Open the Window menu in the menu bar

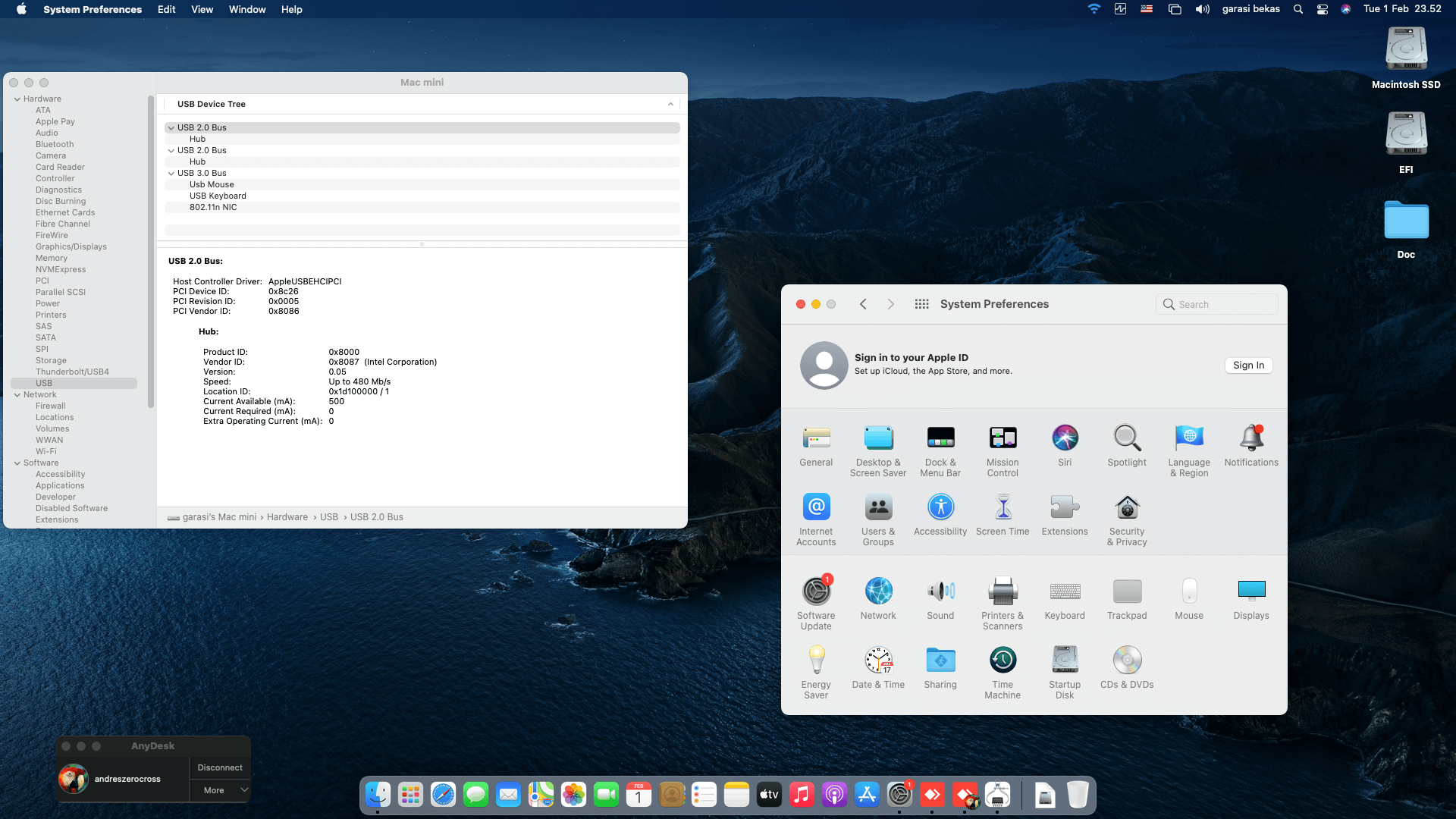pos(246,9)
